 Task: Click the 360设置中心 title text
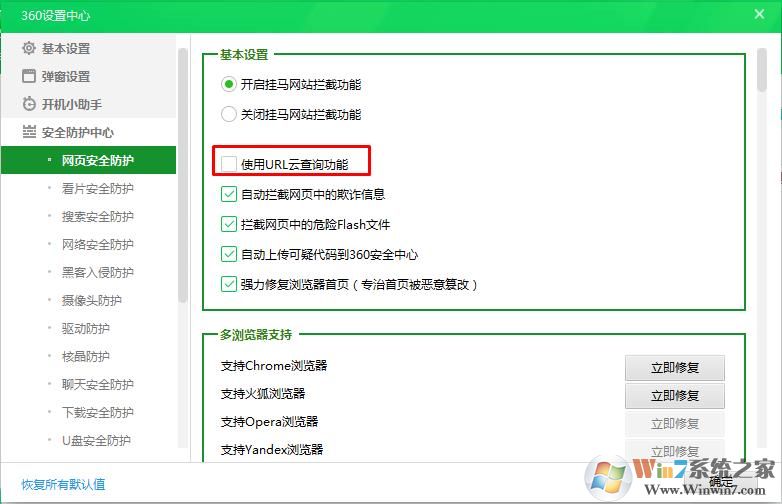coord(55,15)
